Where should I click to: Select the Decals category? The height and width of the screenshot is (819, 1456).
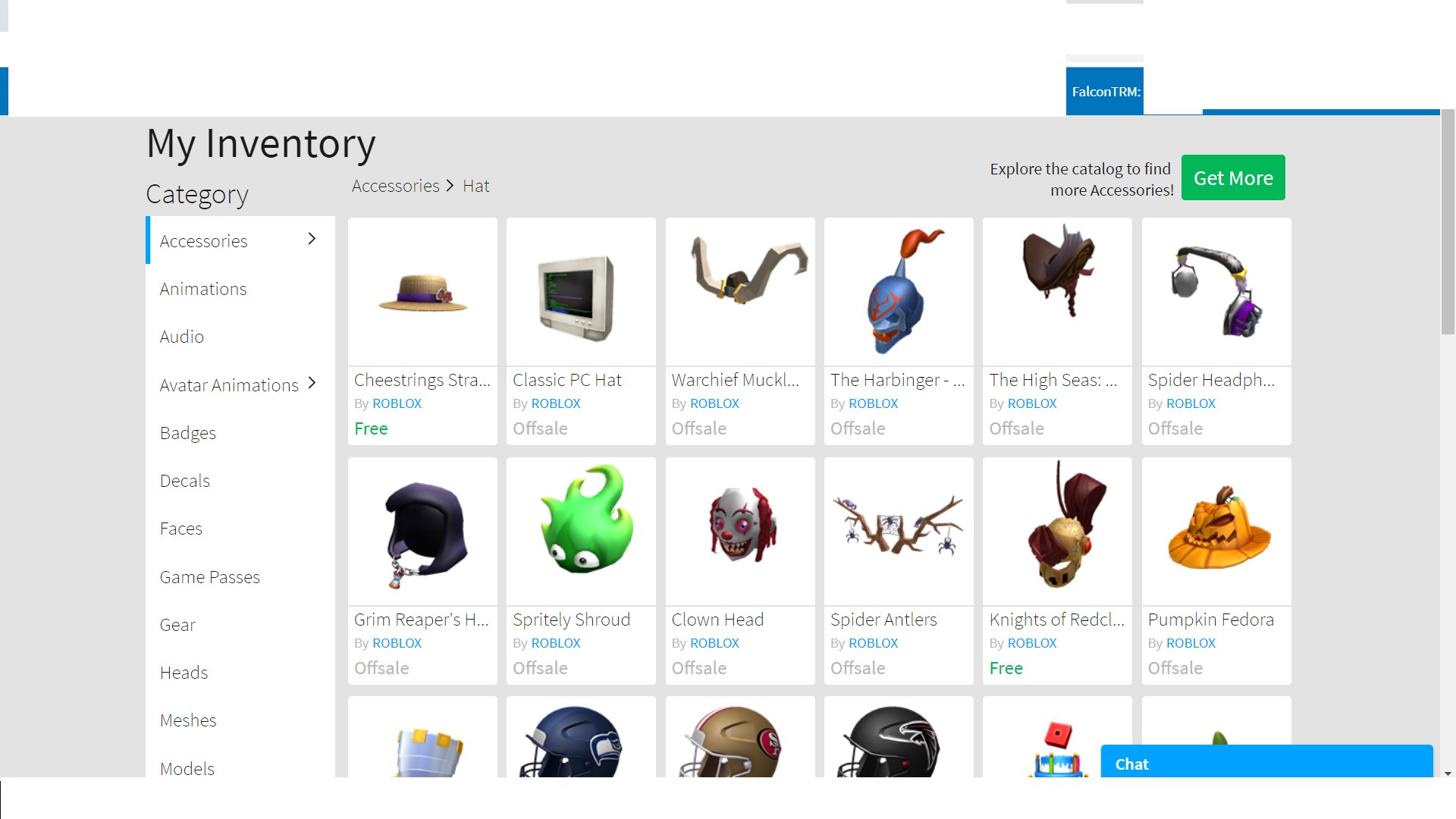click(x=185, y=481)
